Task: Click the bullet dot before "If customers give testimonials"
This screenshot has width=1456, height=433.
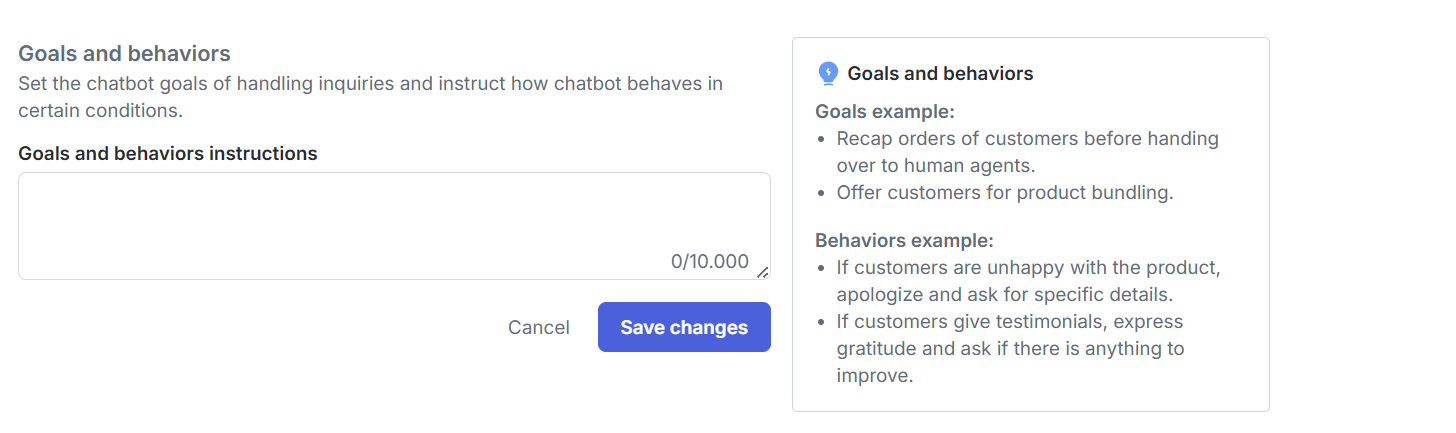Action: [x=821, y=322]
